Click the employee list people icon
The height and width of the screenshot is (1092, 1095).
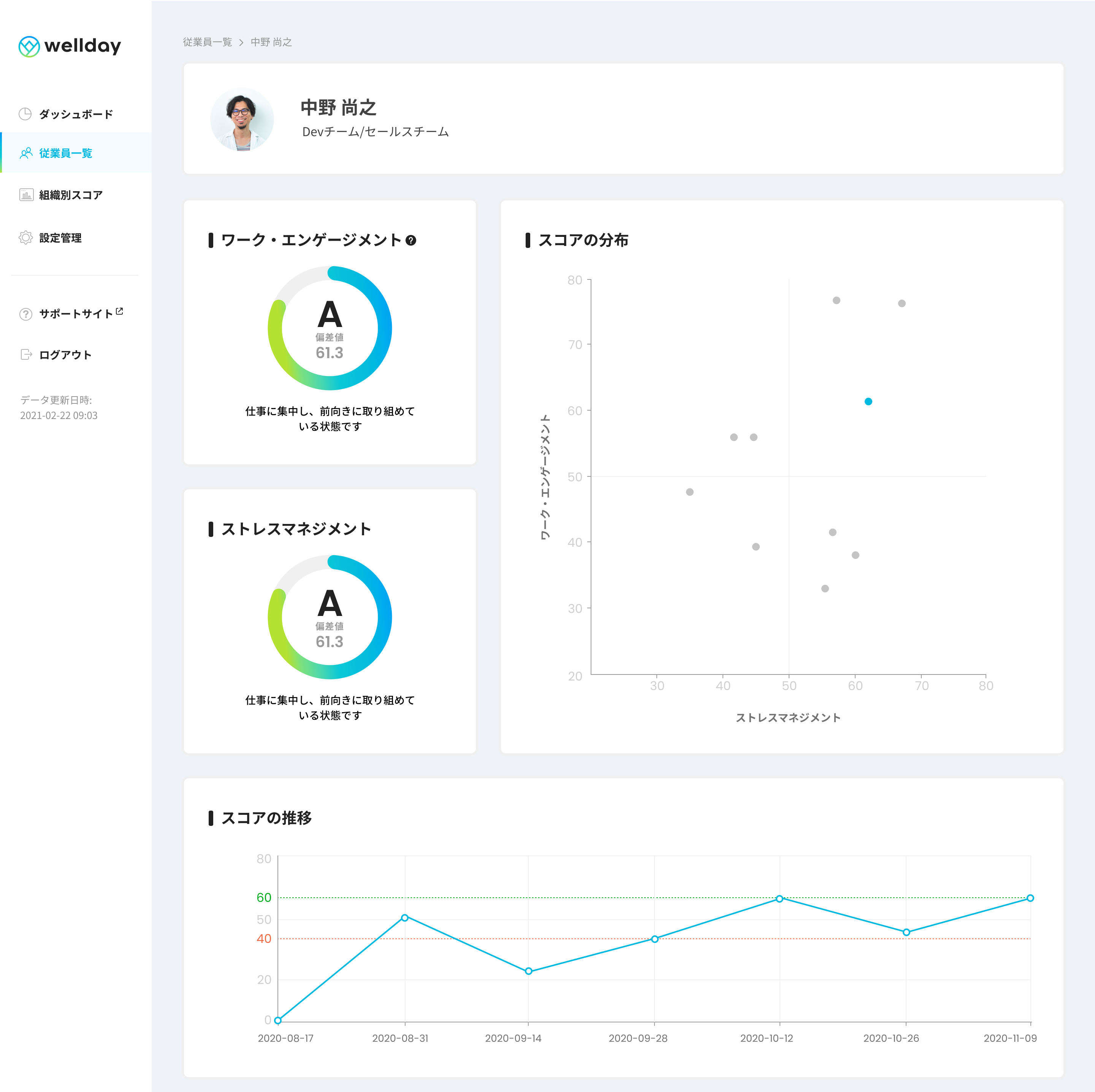pos(26,153)
